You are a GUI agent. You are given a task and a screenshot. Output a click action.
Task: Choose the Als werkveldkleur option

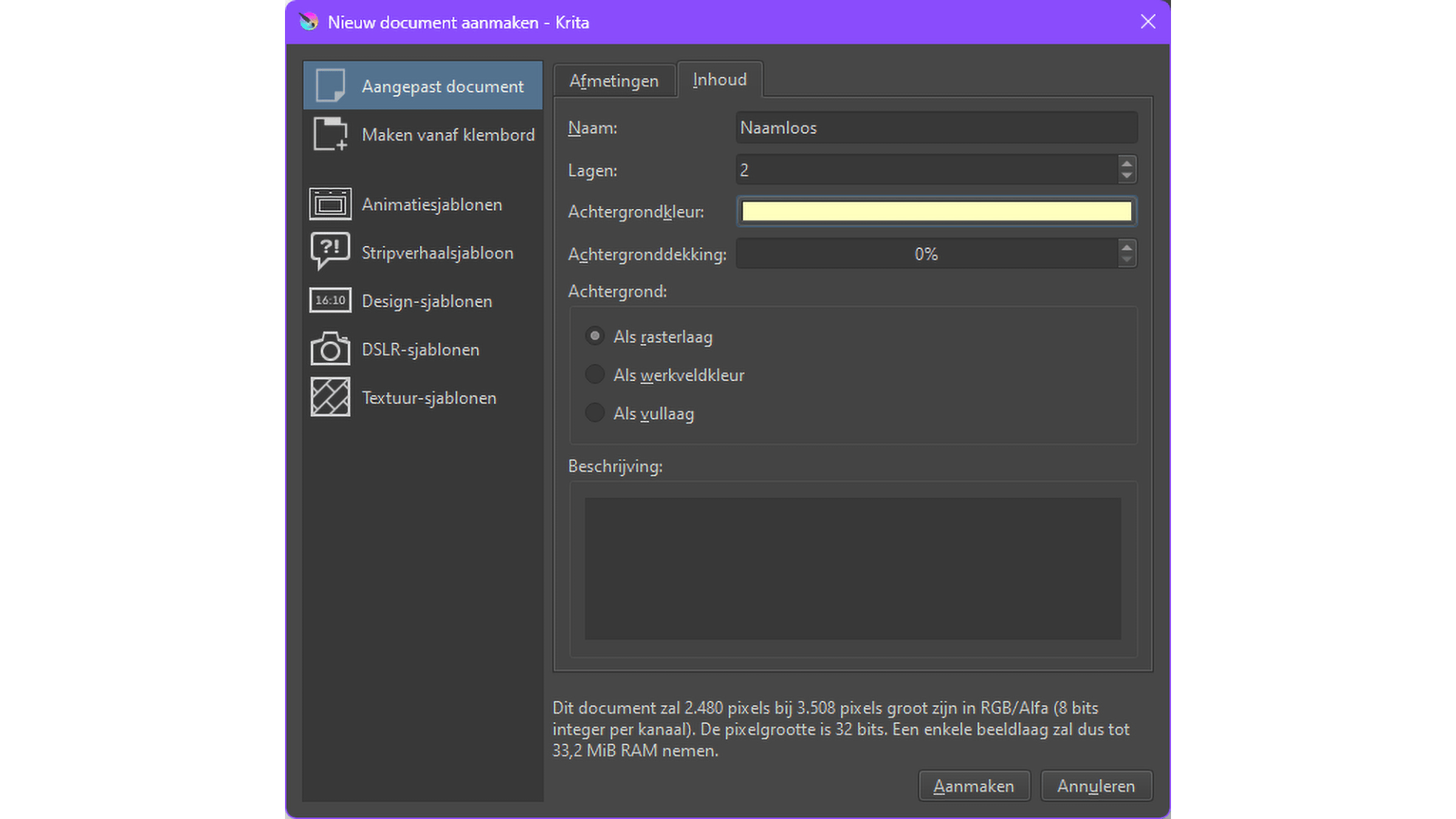coord(594,375)
